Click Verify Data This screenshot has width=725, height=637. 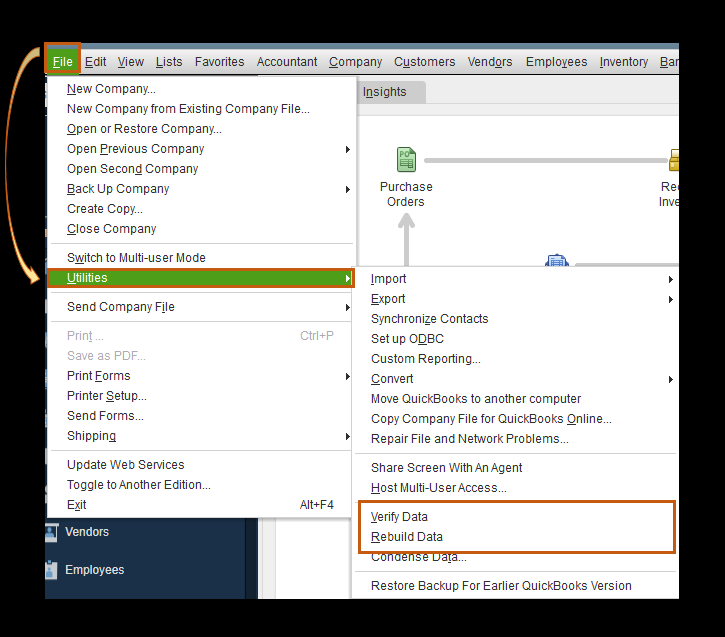(516, 517)
